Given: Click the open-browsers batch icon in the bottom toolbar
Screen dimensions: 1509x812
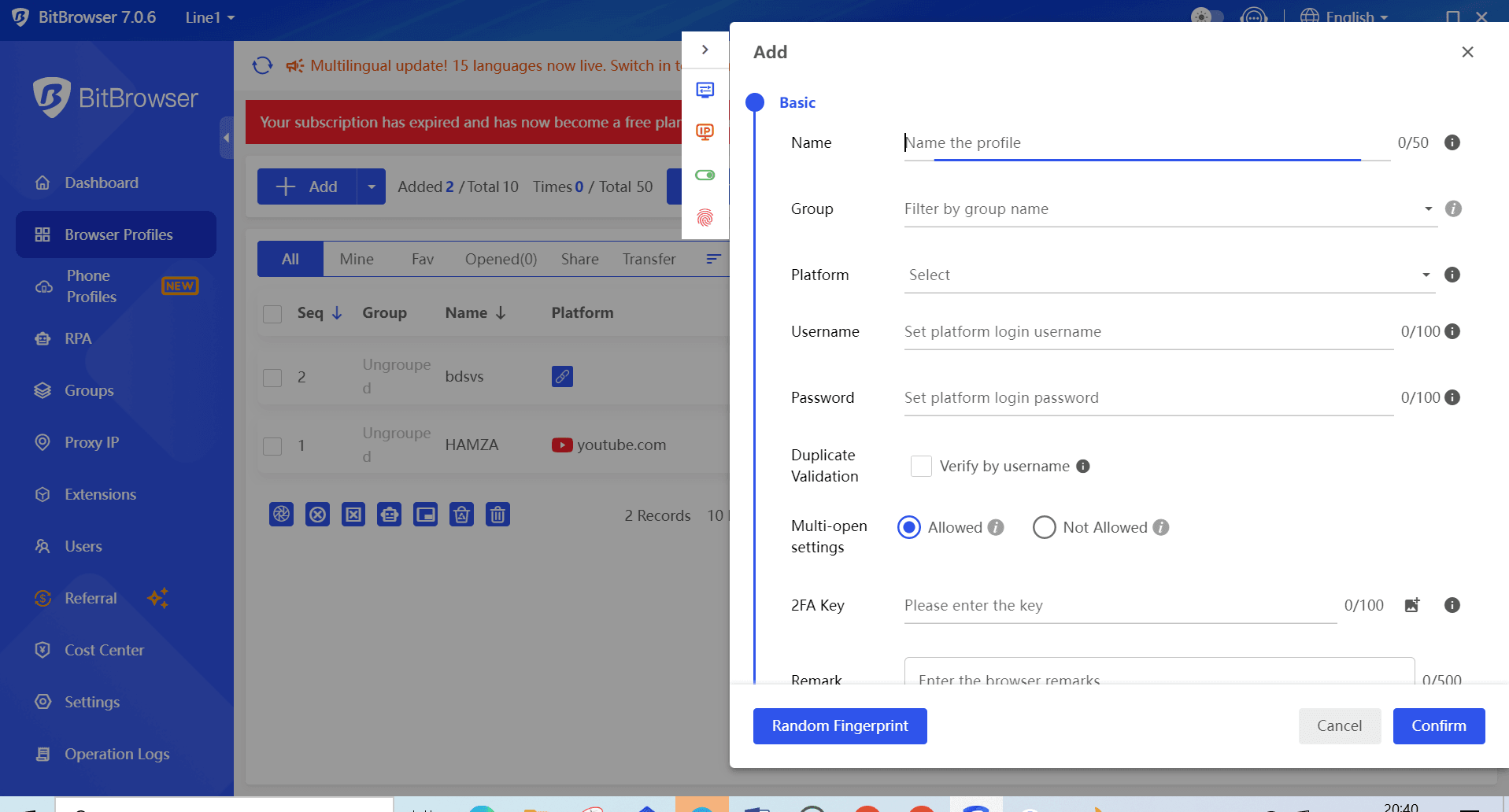Looking at the screenshot, I should click(x=281, y=515).
